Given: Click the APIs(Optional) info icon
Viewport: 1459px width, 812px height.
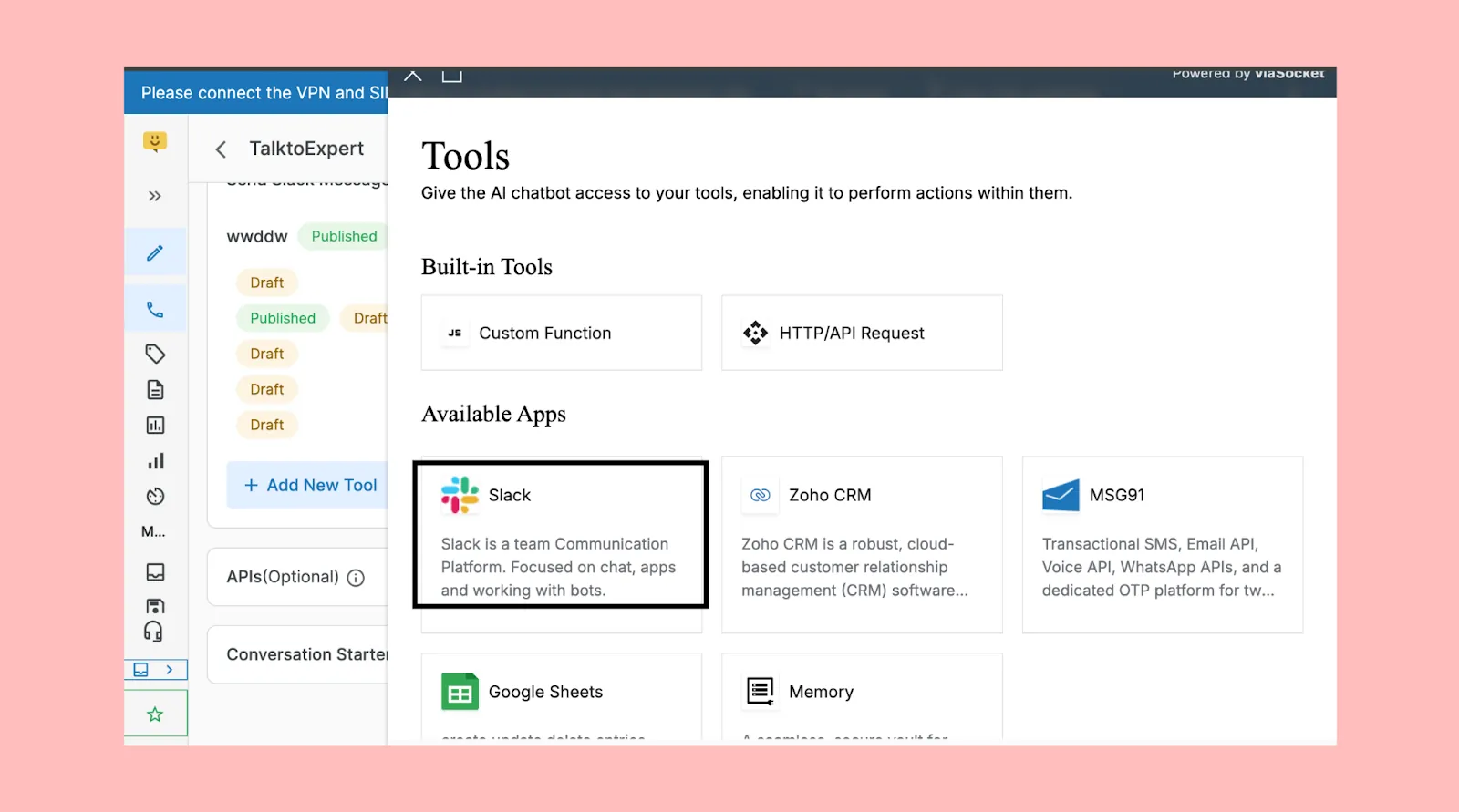Looking at the screenshot, I should [357, 578].
